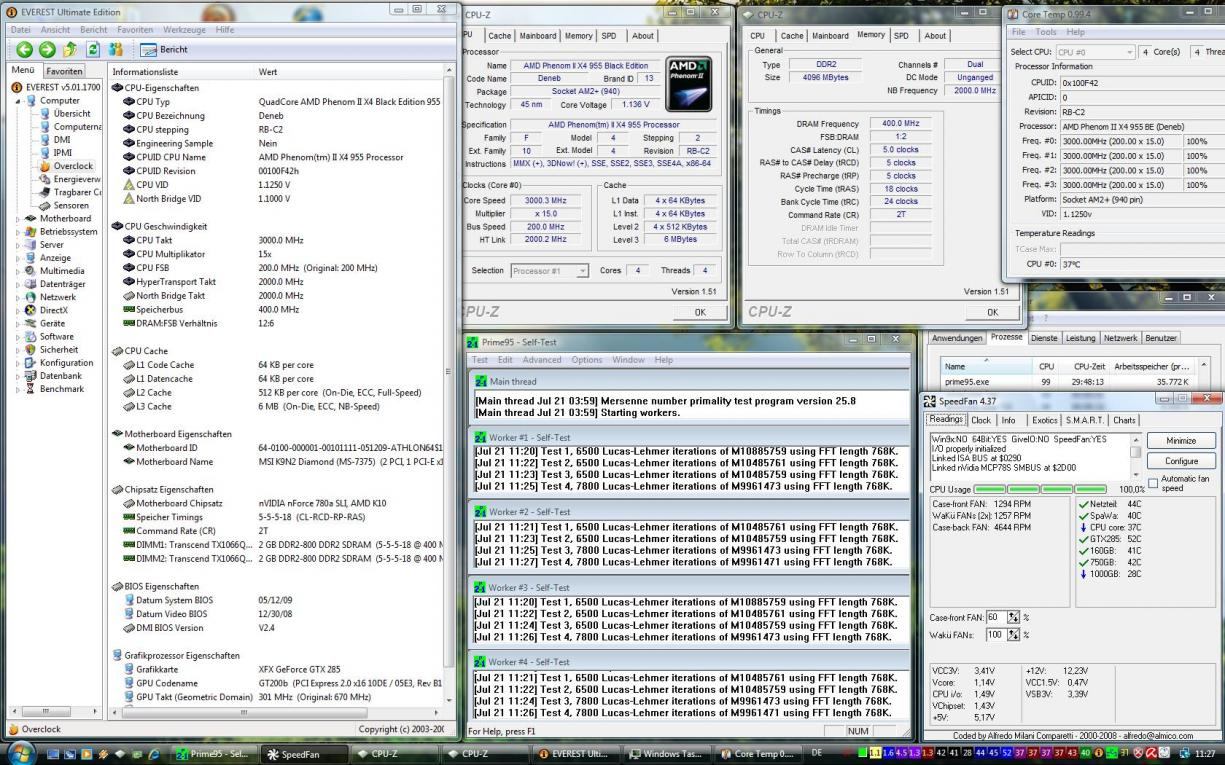
Task: Go back with EVEREST's green back arrow
Action: click(x=24, y=49)
